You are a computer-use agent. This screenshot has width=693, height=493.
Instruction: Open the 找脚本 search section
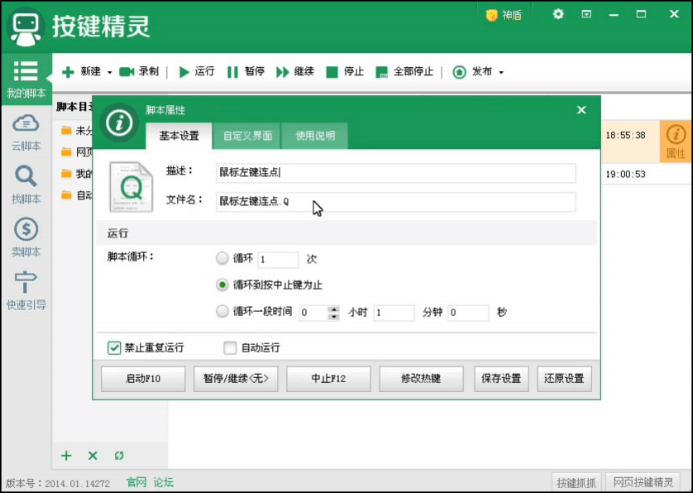coord(26,185)
